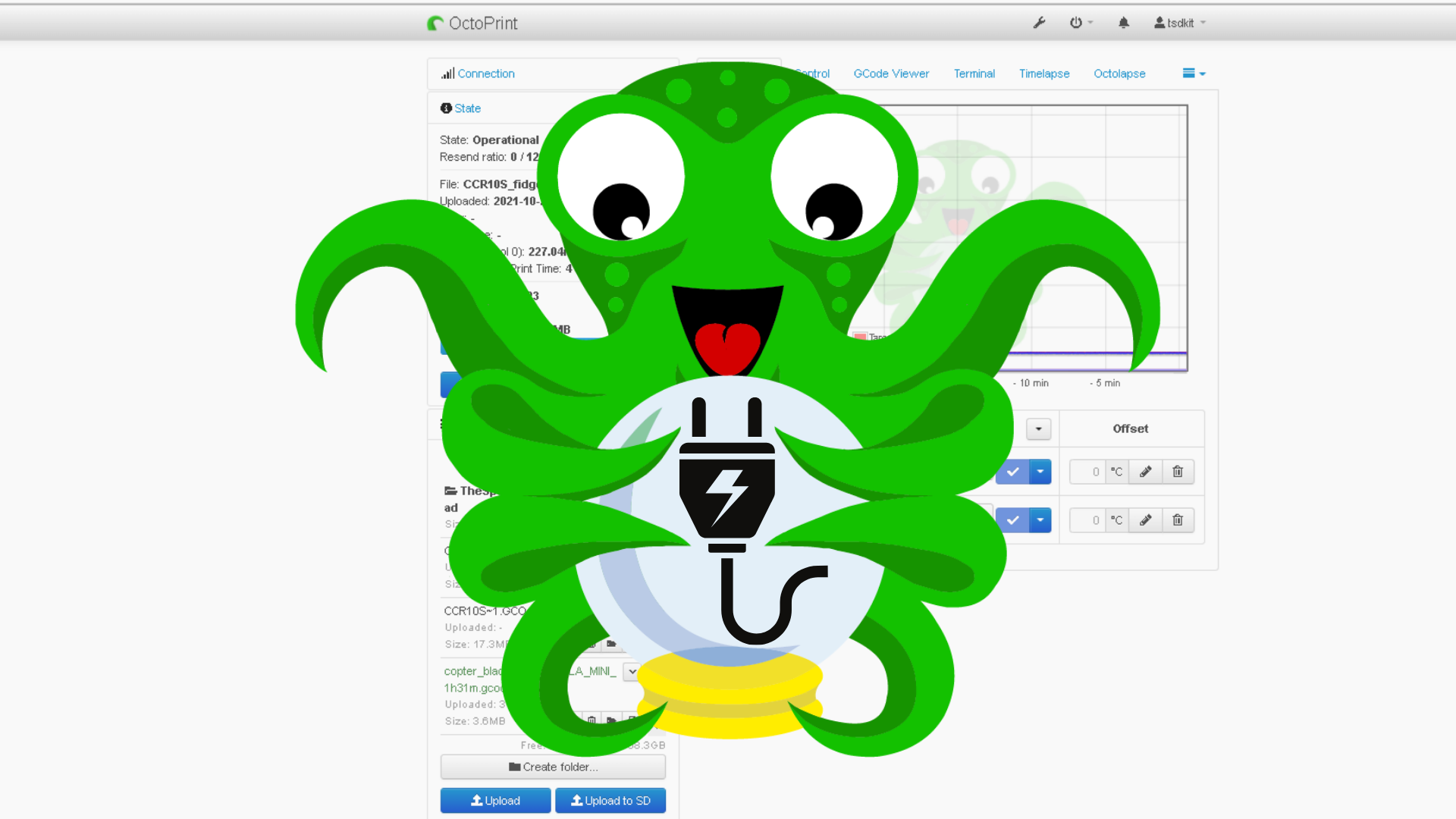Open the dropdown left of Offset header
The image size is (1456, 819).
(x=1038, y=429)
